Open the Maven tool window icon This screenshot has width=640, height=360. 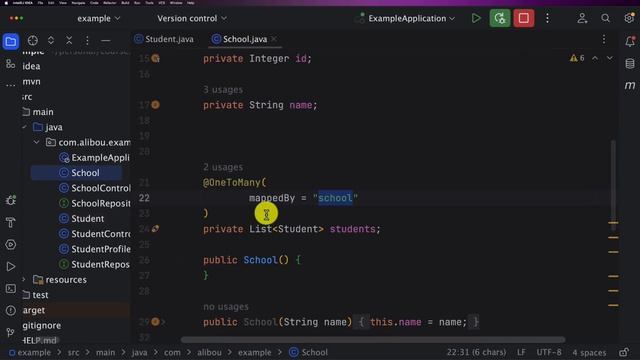point(630,85)
